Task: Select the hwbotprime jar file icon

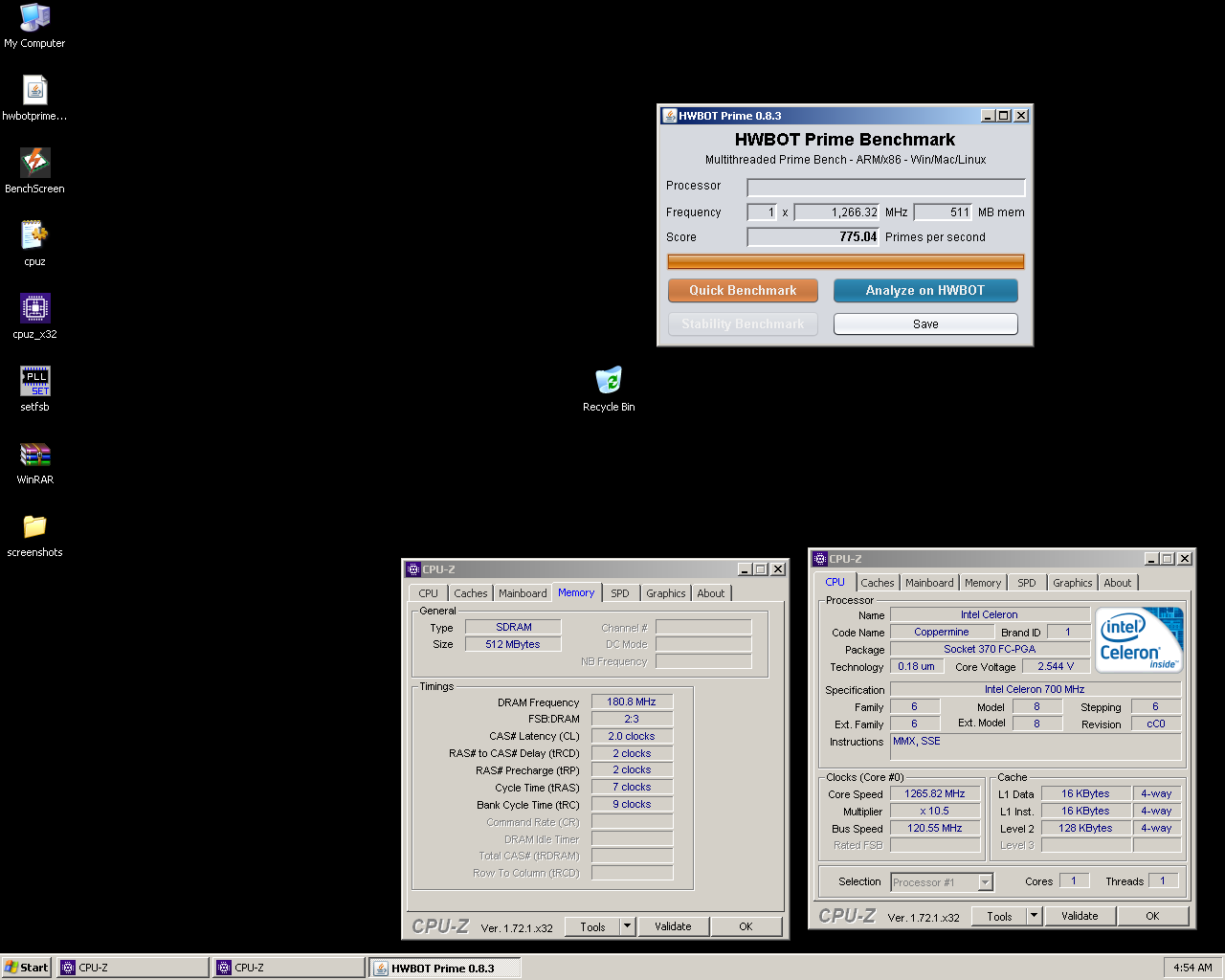Action: pyautogui.click(x=34, y=90)
